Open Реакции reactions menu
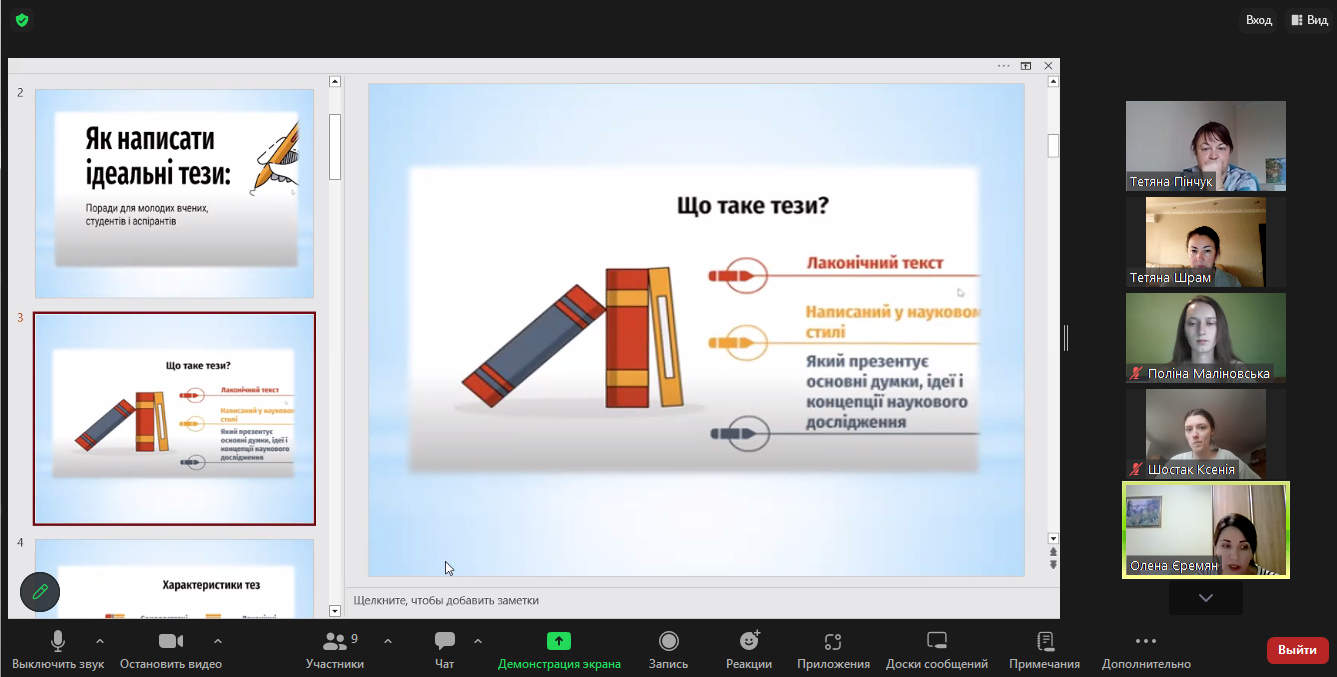 (x=749, y=650)
